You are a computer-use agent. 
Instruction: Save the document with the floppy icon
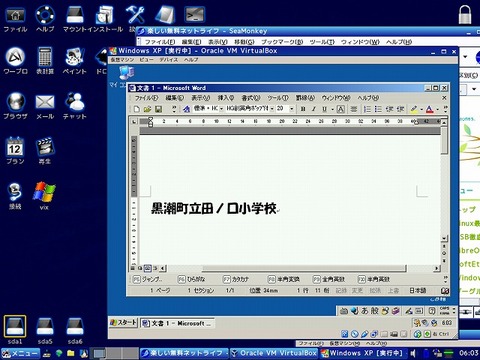pos(158,109)
